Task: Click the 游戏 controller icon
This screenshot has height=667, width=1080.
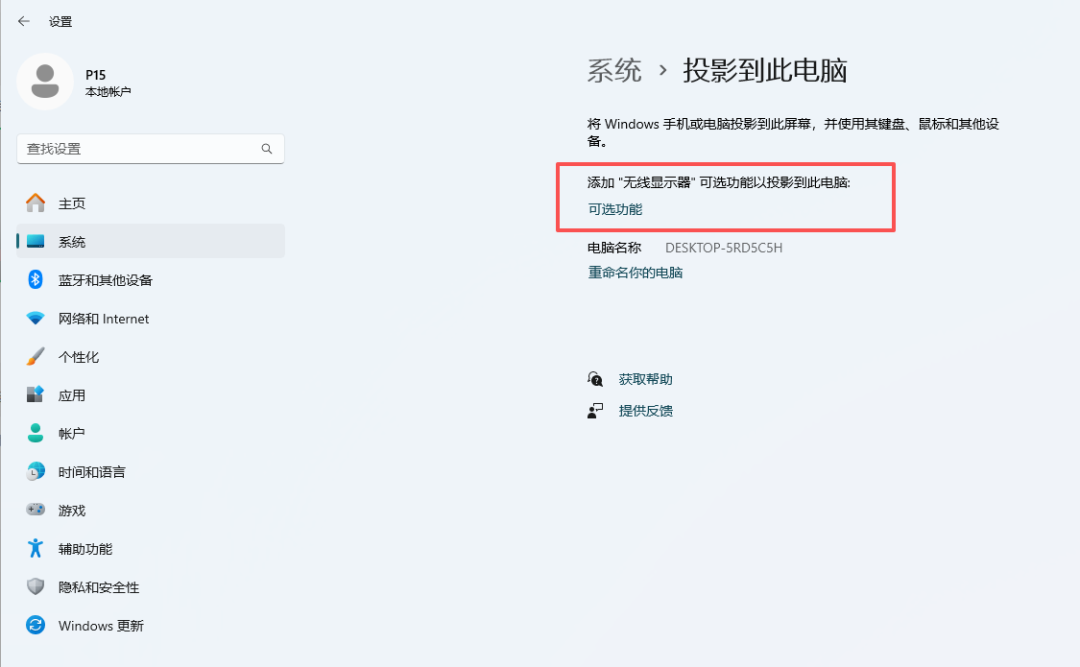Action: tap(35, 509)
